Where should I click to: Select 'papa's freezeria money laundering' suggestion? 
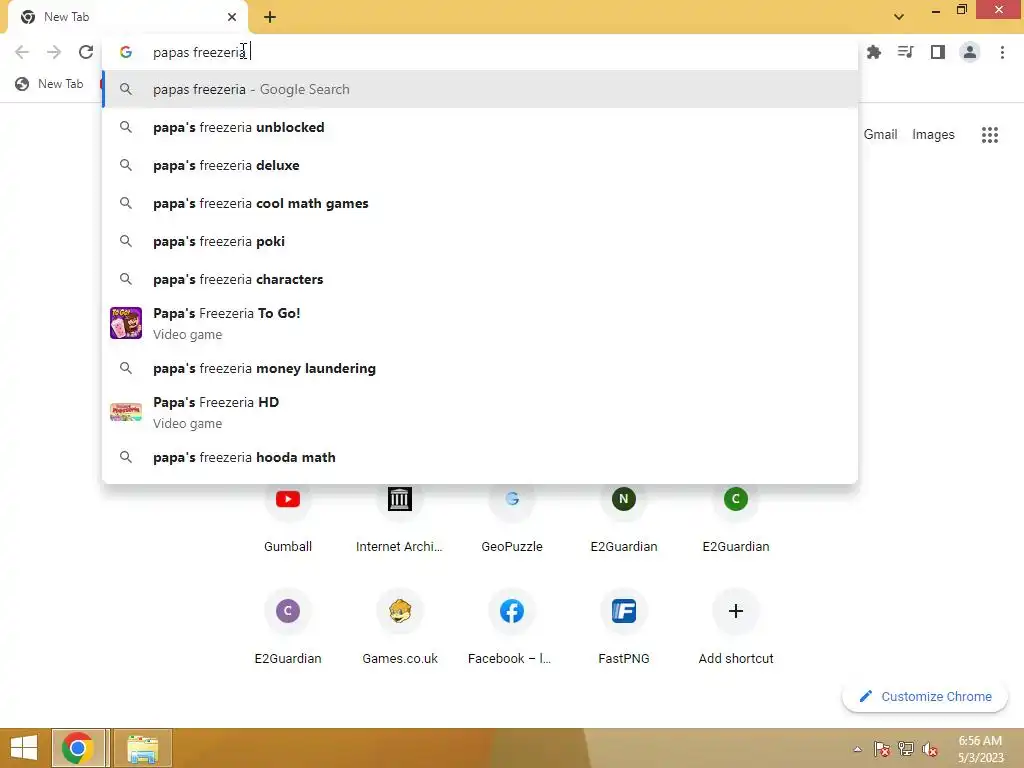pos(480,368)
